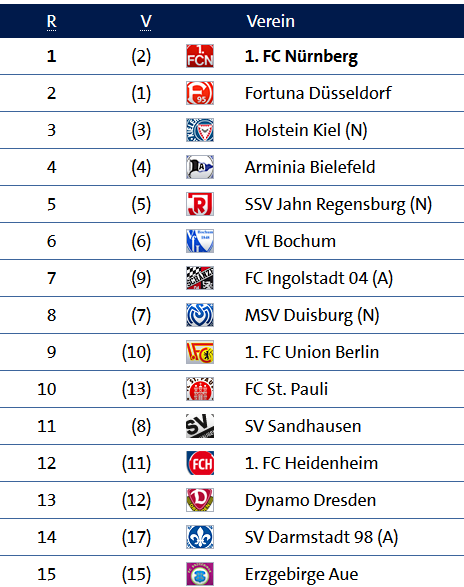Click the SV Sandhausen logo

click(x=200, y=426)
